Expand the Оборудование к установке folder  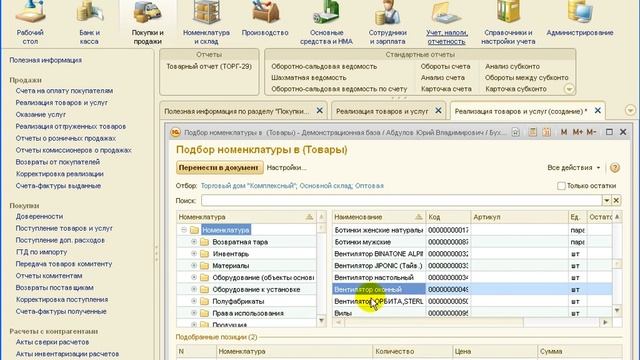point(194,289)
